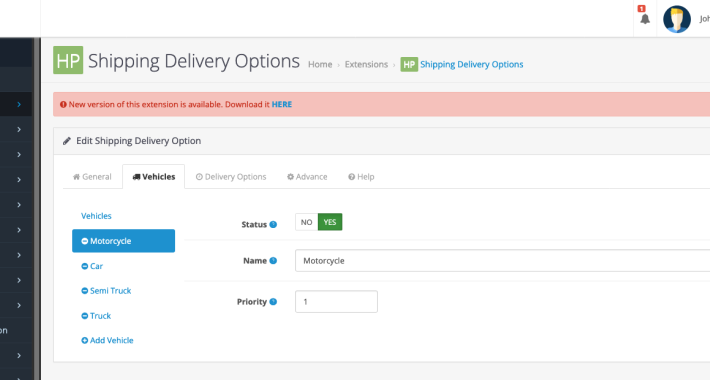This screenshot has width=710, height=380.
Task: Select the Truck vehicle
Action: click(x=100, y=316)
